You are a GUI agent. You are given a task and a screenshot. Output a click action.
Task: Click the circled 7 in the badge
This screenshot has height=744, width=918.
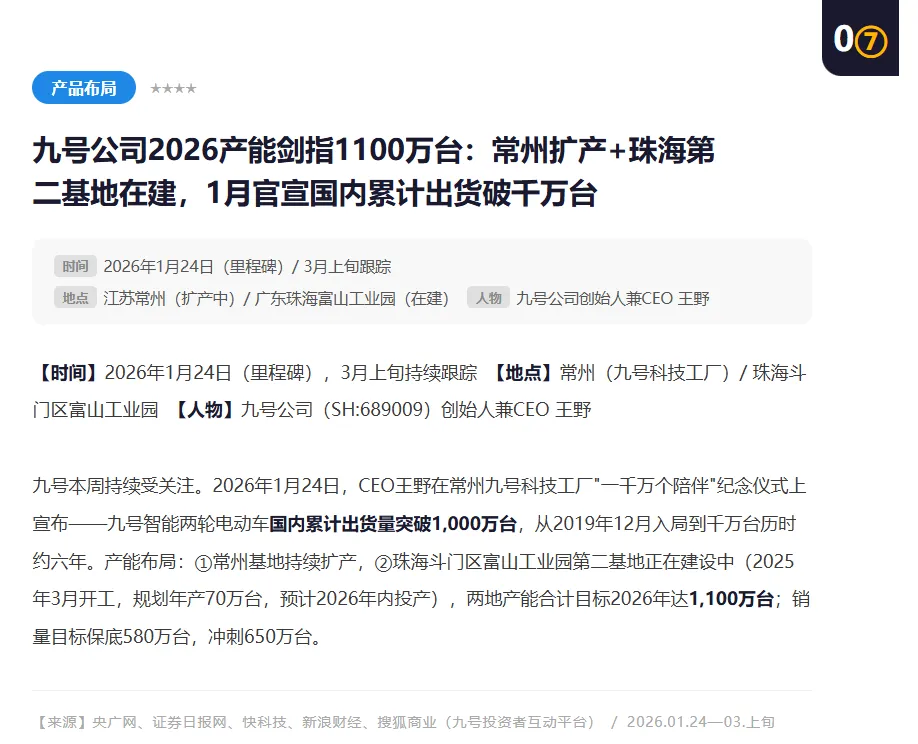point(871,41)
